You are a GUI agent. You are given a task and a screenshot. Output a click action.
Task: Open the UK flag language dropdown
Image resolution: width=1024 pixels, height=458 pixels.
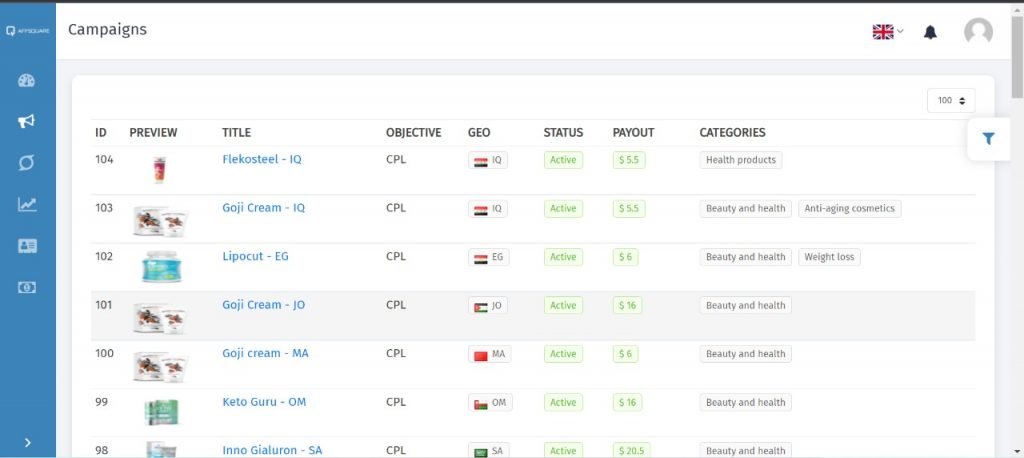tap(888, 31)
